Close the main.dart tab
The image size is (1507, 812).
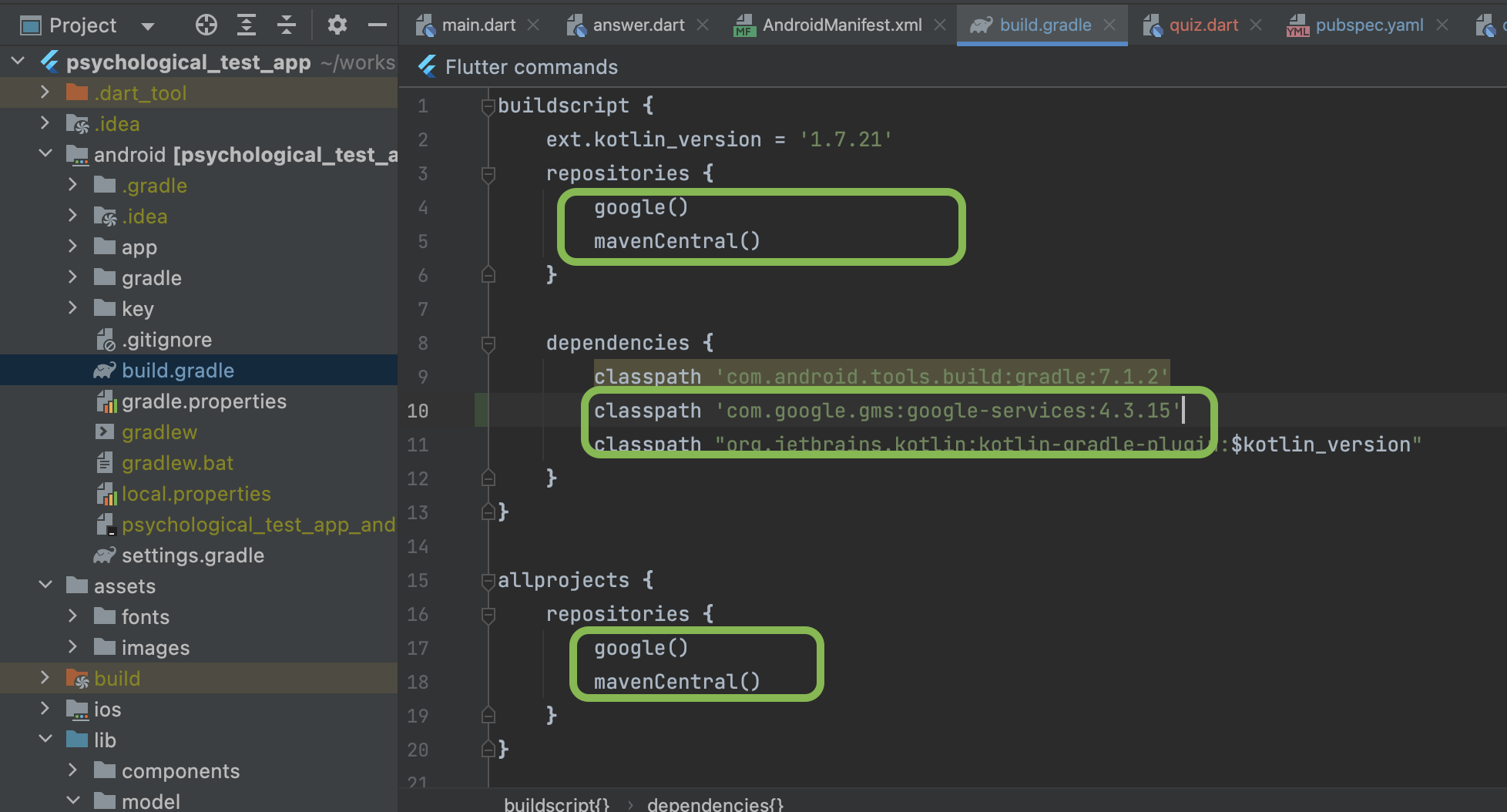click(x=533, y=25)
